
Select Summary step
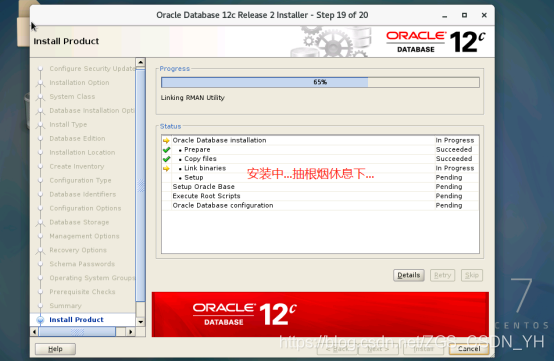pyautogui.click(x=65, y=306)
